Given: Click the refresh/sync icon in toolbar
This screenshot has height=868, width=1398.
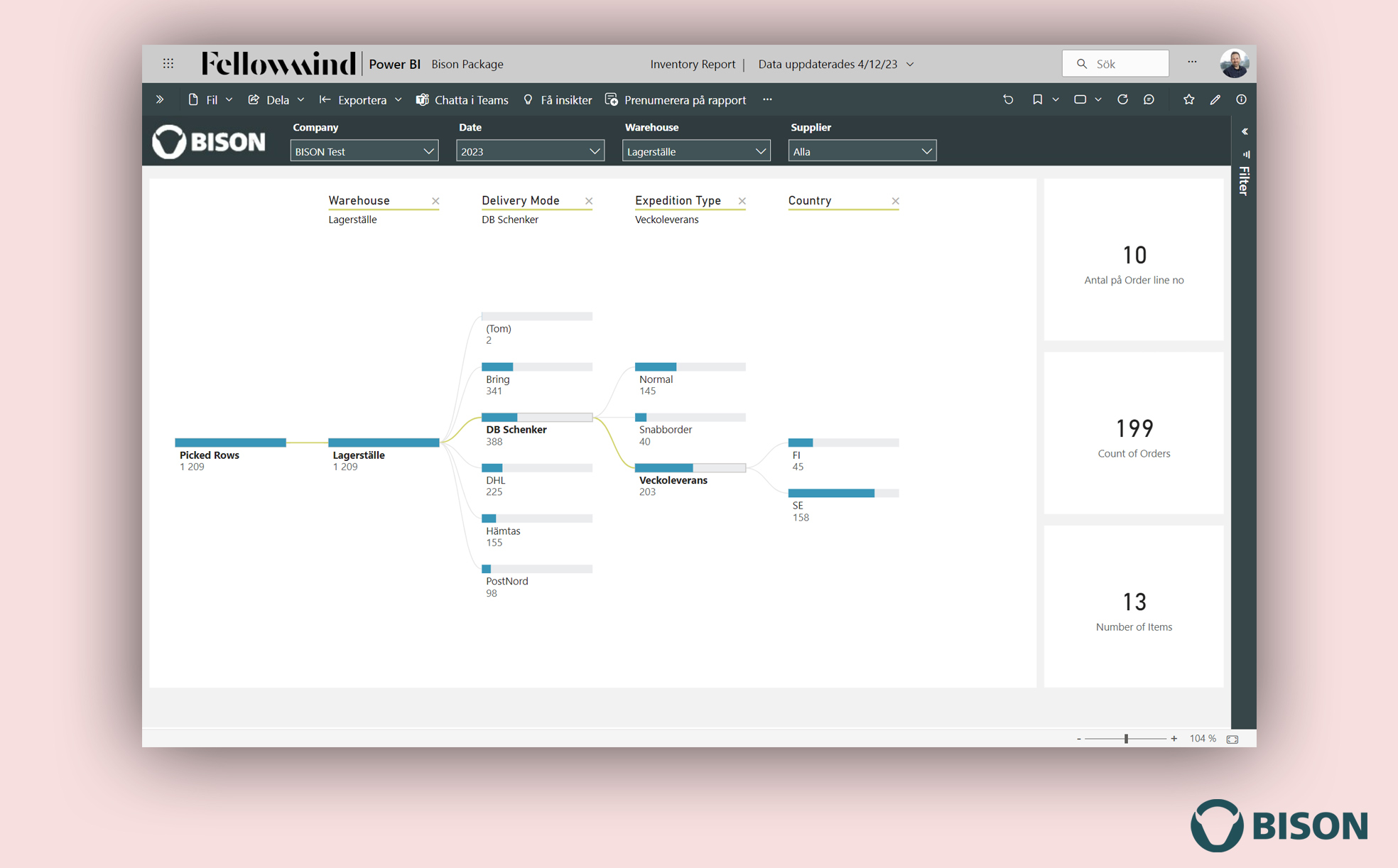Looking at the screenshot, I should click(x=1121, y=99).
